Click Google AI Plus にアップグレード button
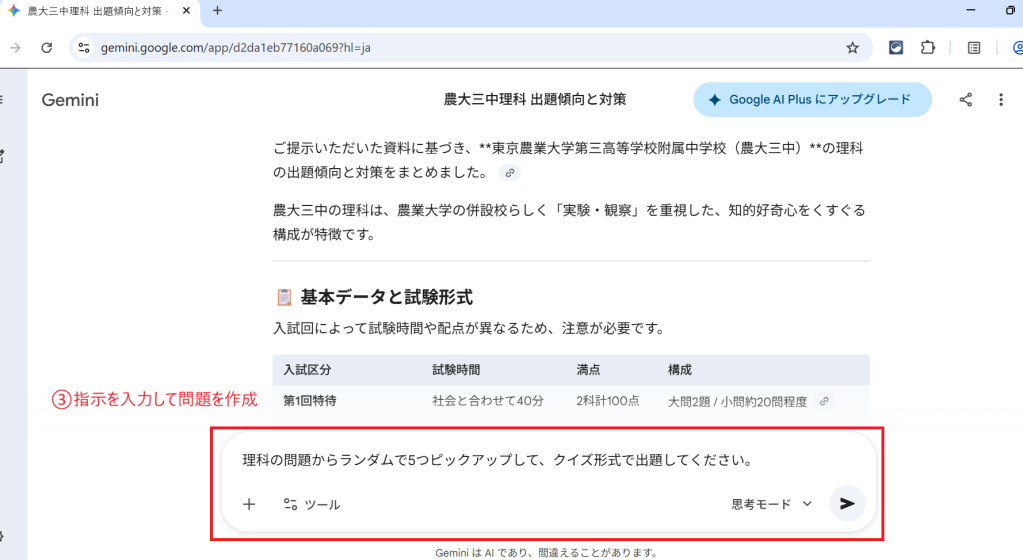Image resolution: width=1023 pixels, height=560 pixels. (x=812, y=100)
